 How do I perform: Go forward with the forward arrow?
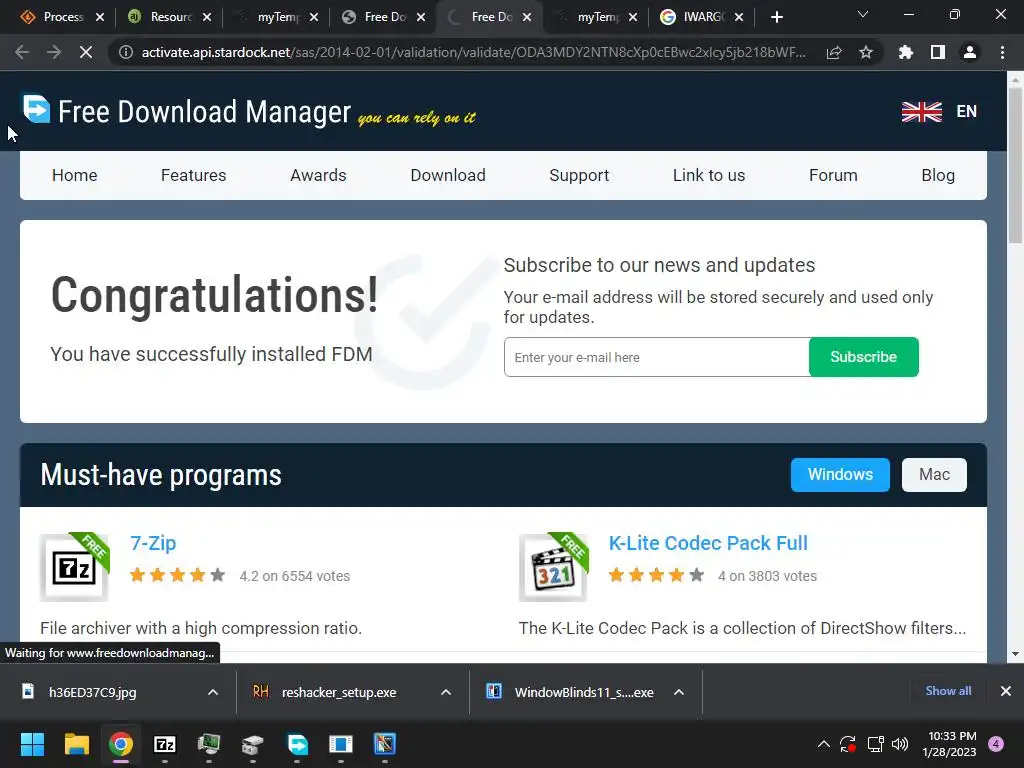54,52
